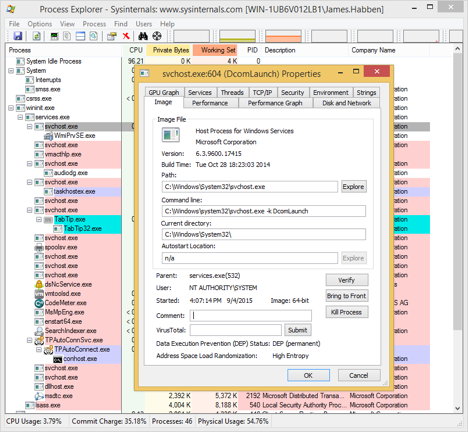Switch to the Threads tab
The height and width of the screenshot is (432, 468).
click(232, 92)
